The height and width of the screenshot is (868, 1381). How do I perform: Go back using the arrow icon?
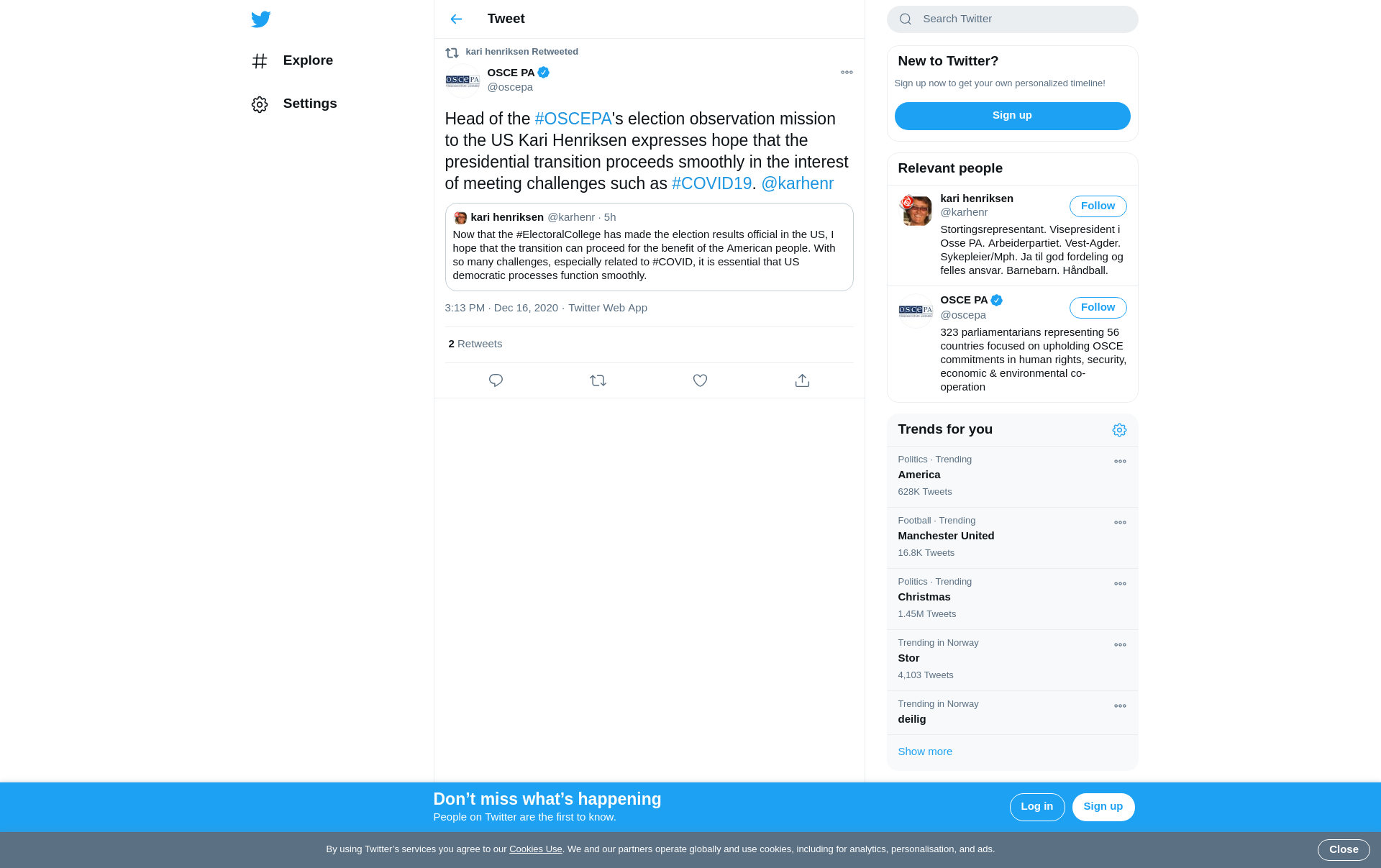pos(456,19)
